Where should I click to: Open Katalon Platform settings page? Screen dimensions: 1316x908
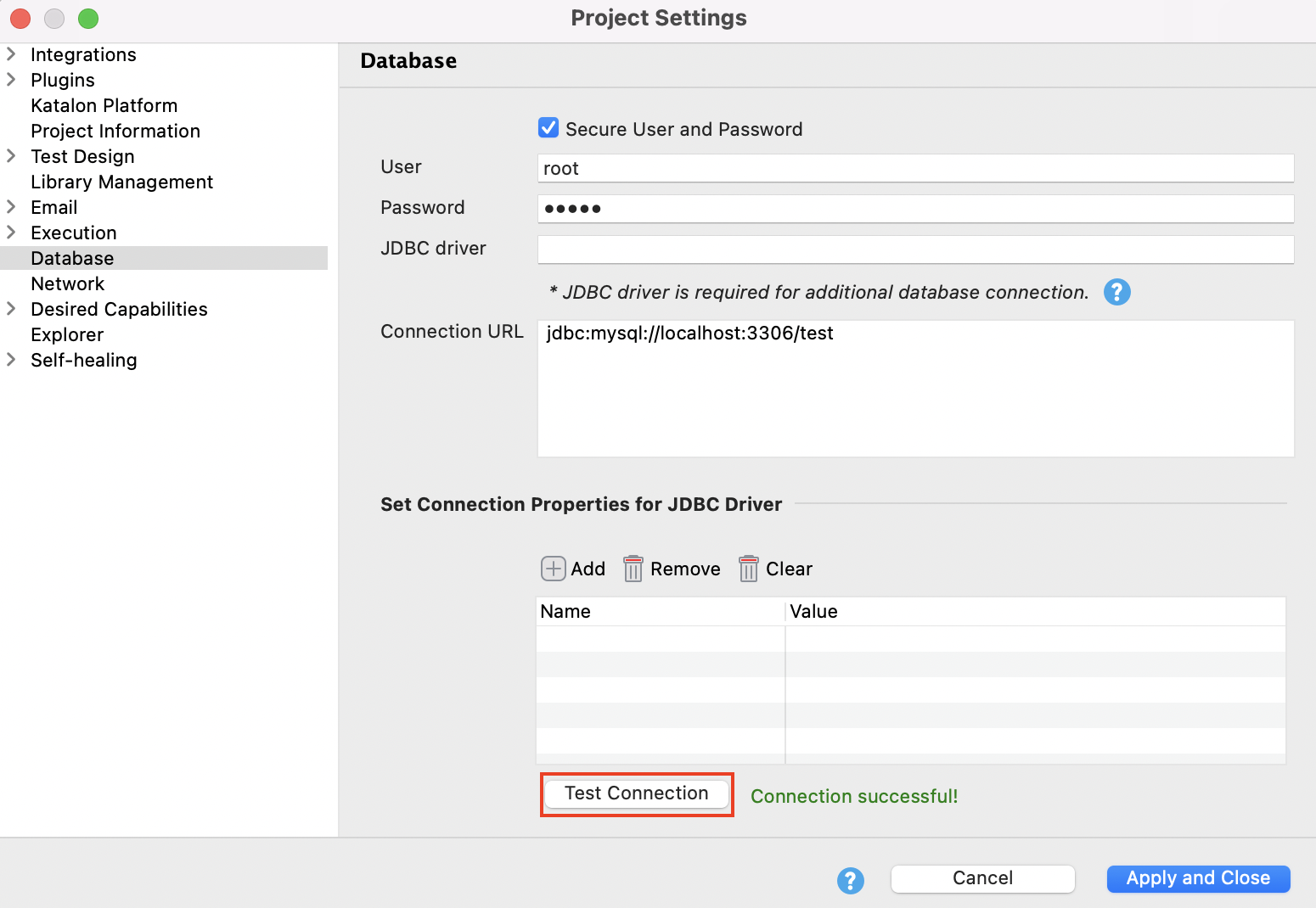click(x=104, y=105)
